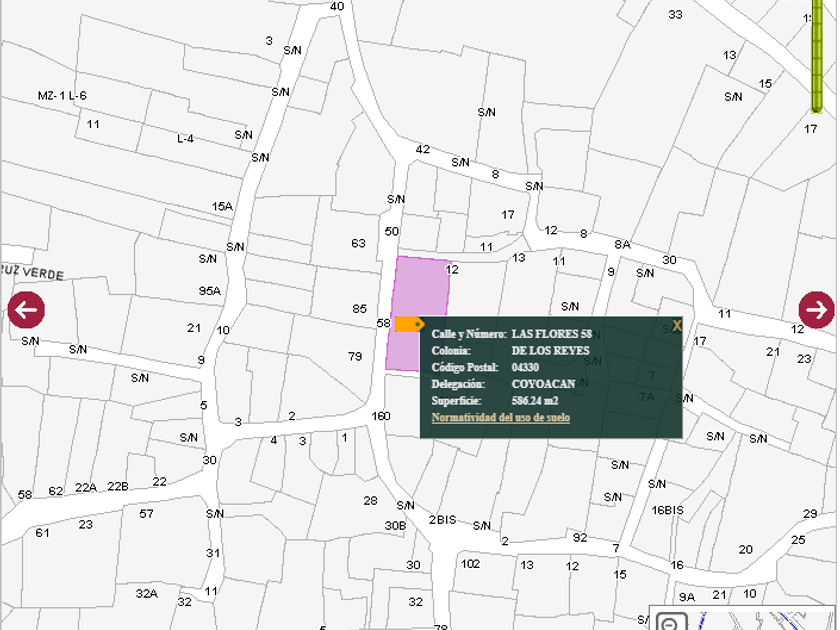Pan the map right with the arrow button

point(816,310)
